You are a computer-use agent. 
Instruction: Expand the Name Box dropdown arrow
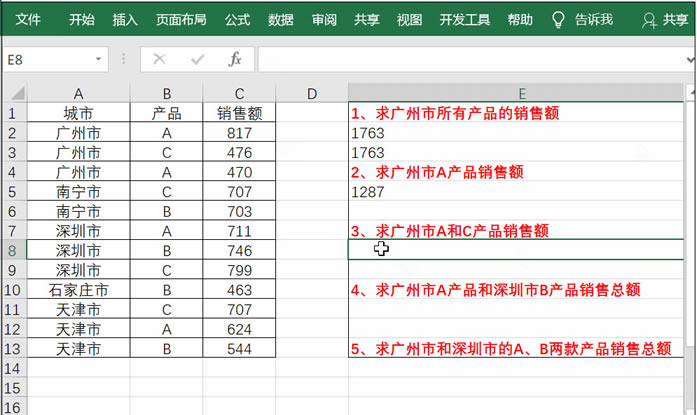(x=98, y=60)
